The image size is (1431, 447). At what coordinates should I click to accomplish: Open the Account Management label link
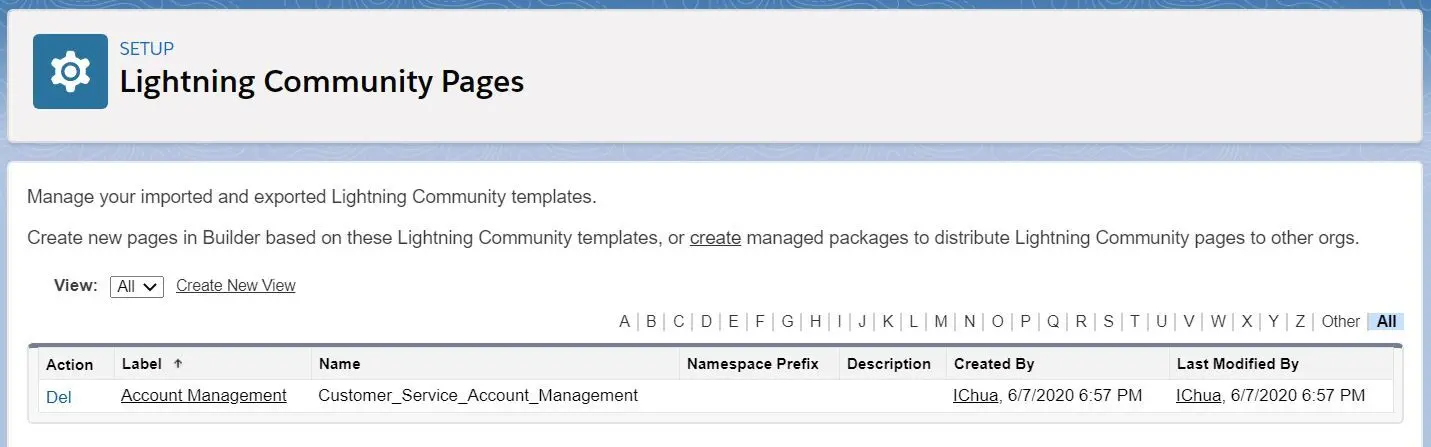[204, 395]
